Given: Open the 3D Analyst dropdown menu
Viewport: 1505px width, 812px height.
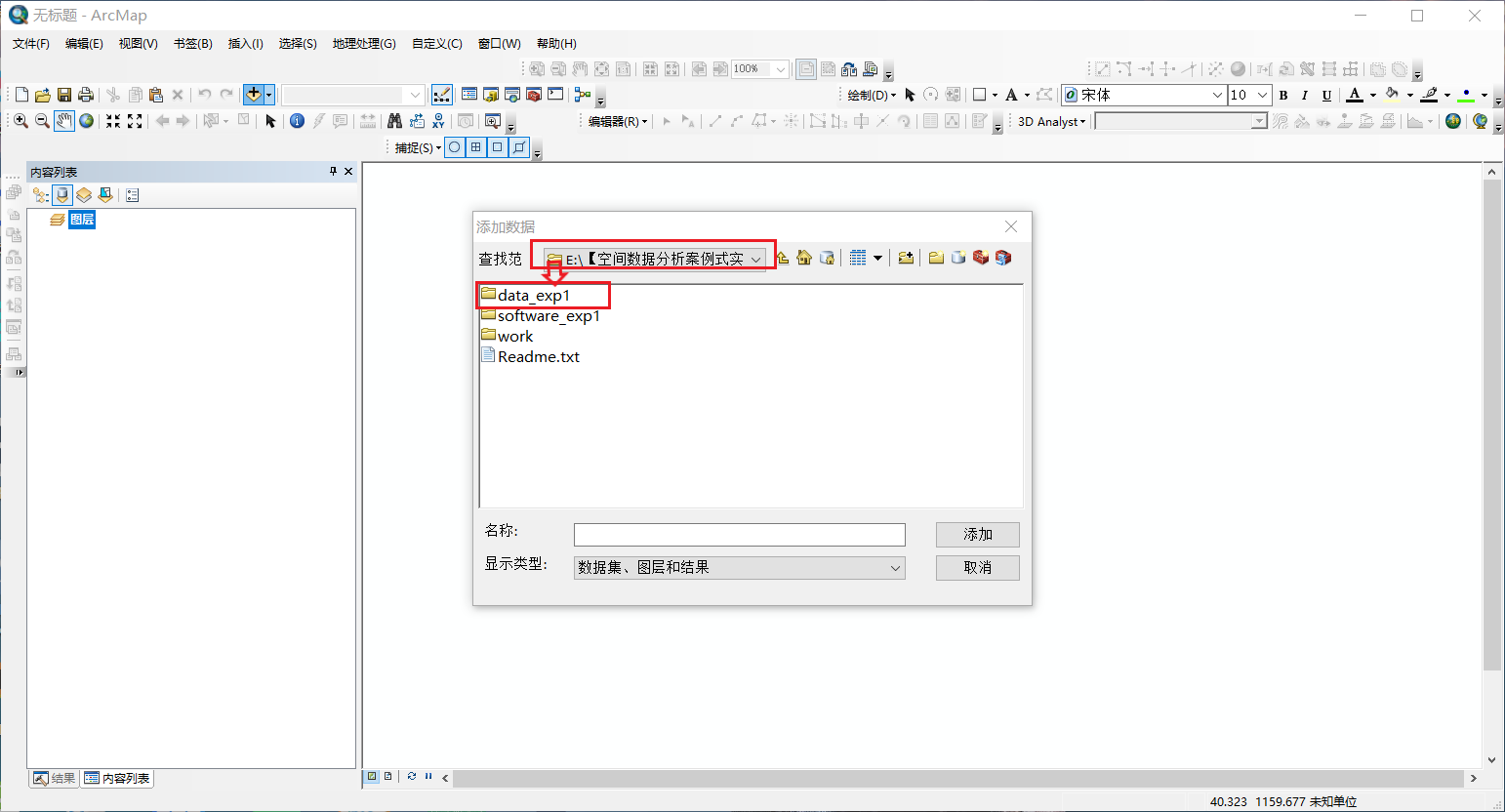Looking at the screenshot, I should 1051,121.
